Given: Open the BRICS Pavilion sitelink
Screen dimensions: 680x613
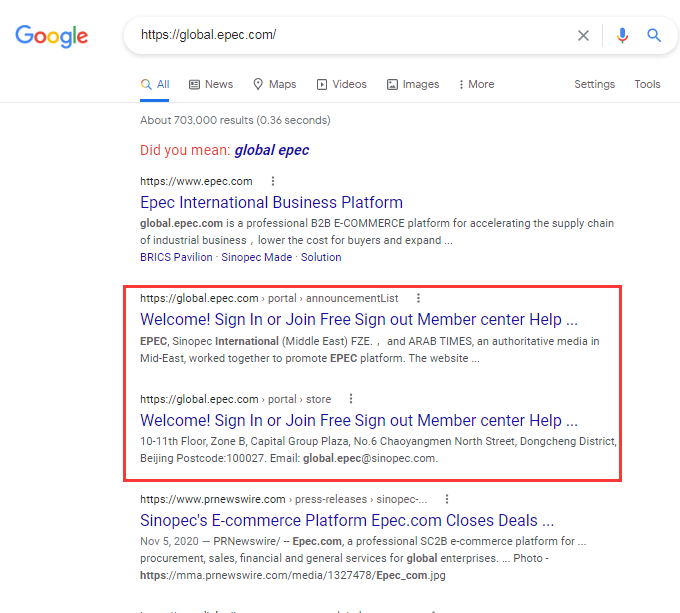Looking at the screenshot, I should coord(176,257).
